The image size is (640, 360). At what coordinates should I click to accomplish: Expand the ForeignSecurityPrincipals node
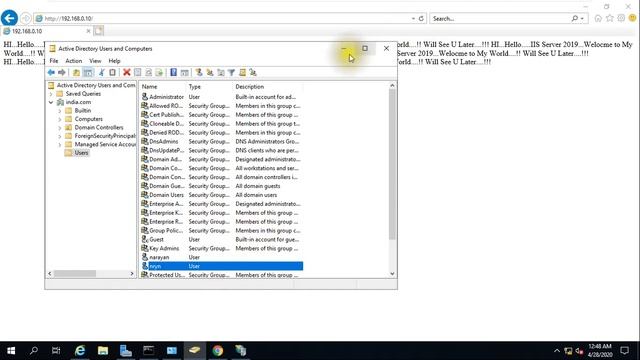[60, 136]
